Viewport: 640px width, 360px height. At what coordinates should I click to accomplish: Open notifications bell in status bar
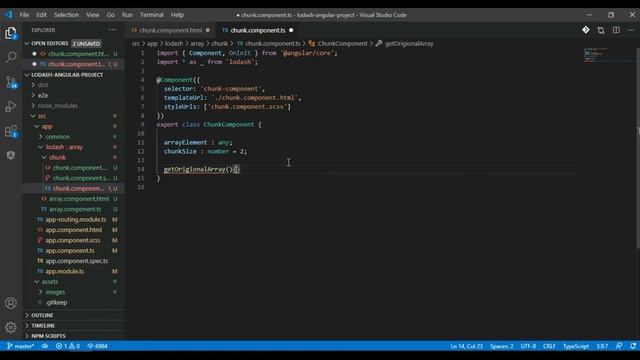[x=633, y=346]
